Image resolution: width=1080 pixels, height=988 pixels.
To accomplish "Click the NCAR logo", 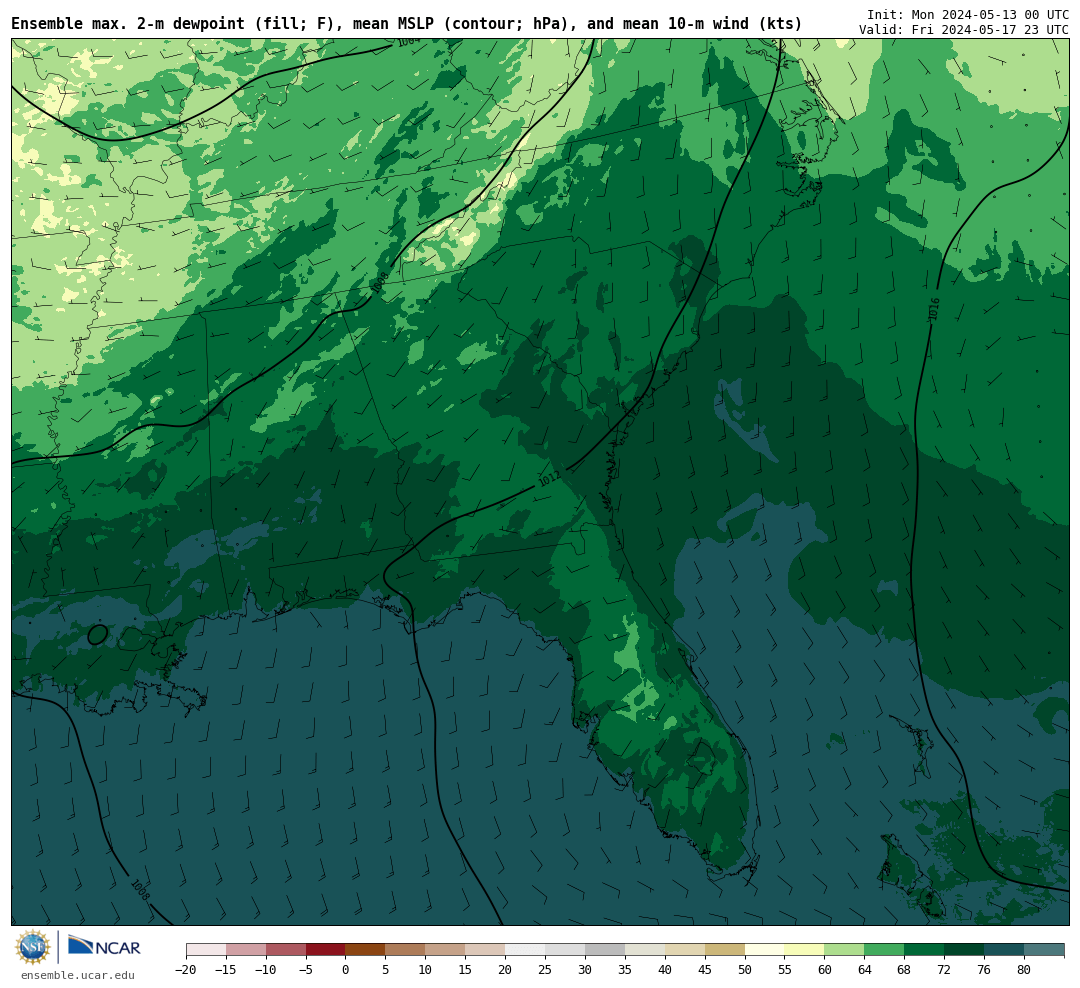I will pos(104,946).
